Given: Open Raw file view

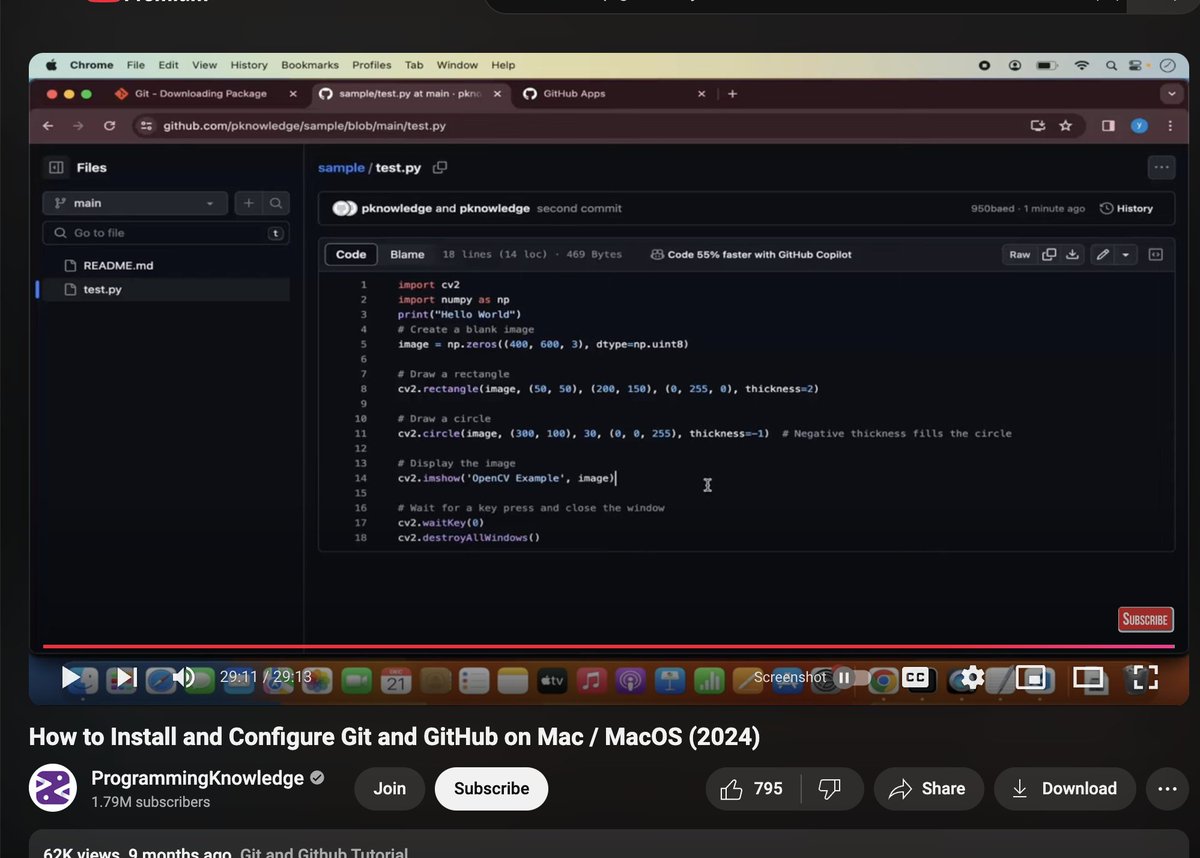Looking at the screenshot, I should [x=1020, y=255].
